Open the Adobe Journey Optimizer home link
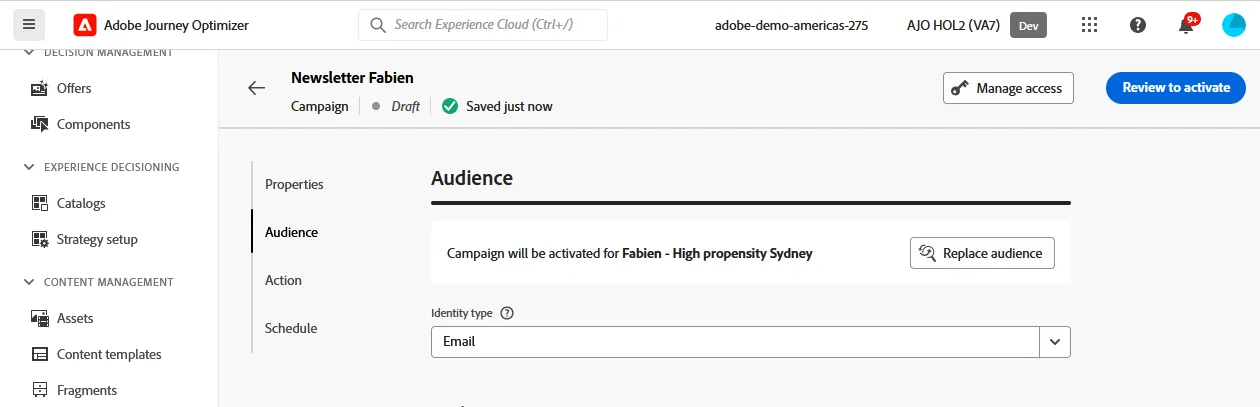The height and width of the screenshot is (407, 1260). (x=176, y=25)
